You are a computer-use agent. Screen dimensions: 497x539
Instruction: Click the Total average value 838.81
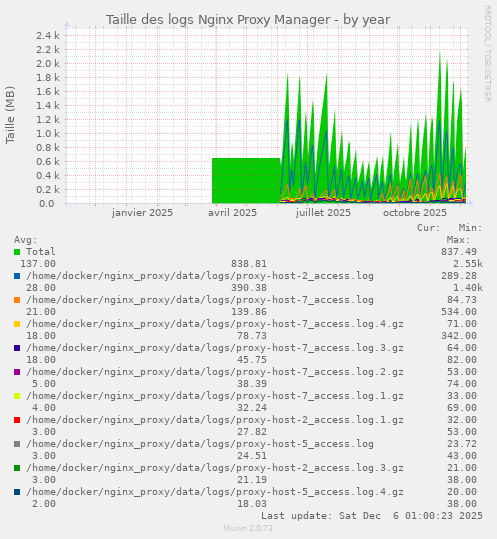[x=249, y=264]
